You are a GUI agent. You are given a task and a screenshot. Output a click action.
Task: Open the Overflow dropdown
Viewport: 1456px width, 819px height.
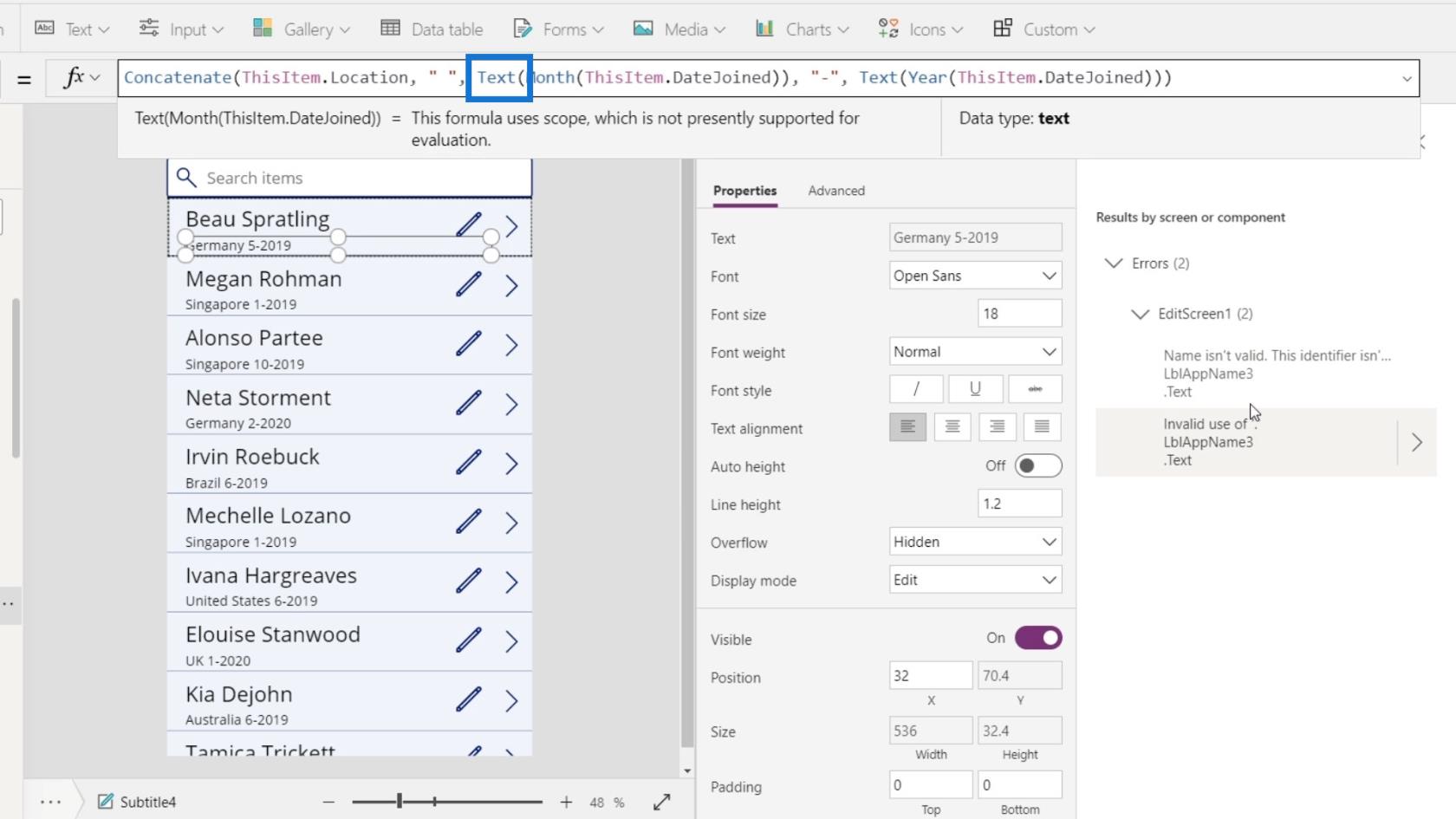[x=975, y=542]
